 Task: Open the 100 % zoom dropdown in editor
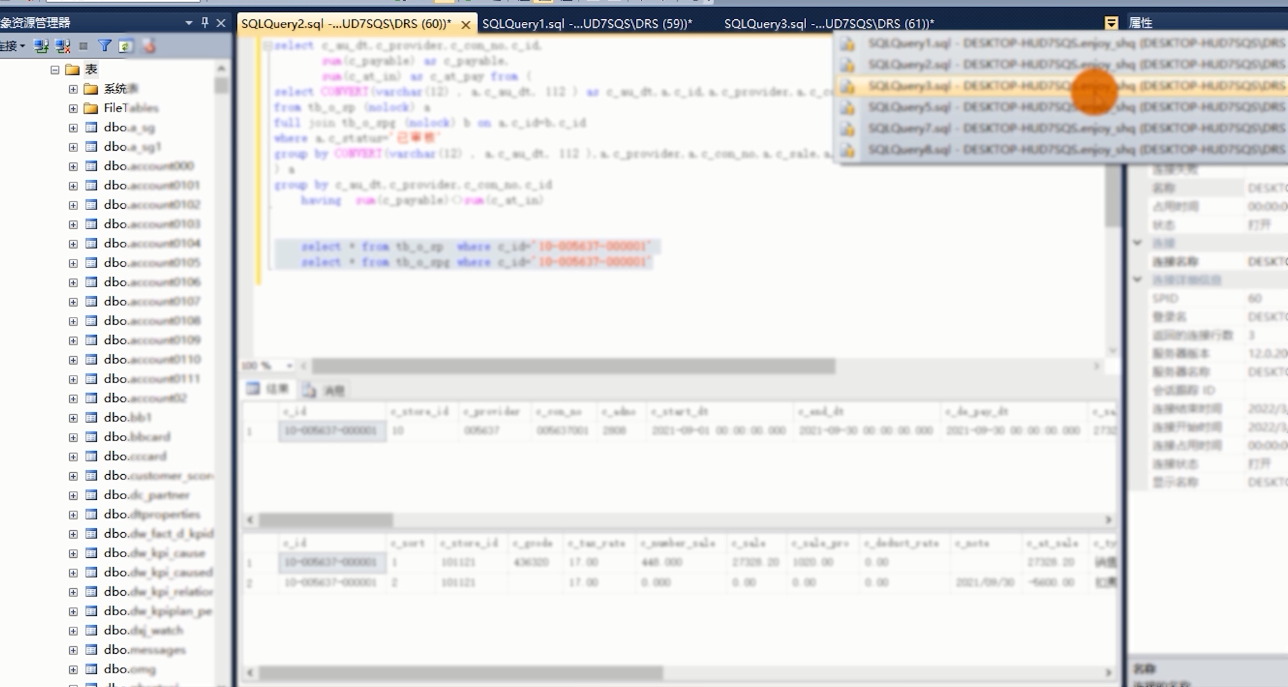[x=290, y=366]
